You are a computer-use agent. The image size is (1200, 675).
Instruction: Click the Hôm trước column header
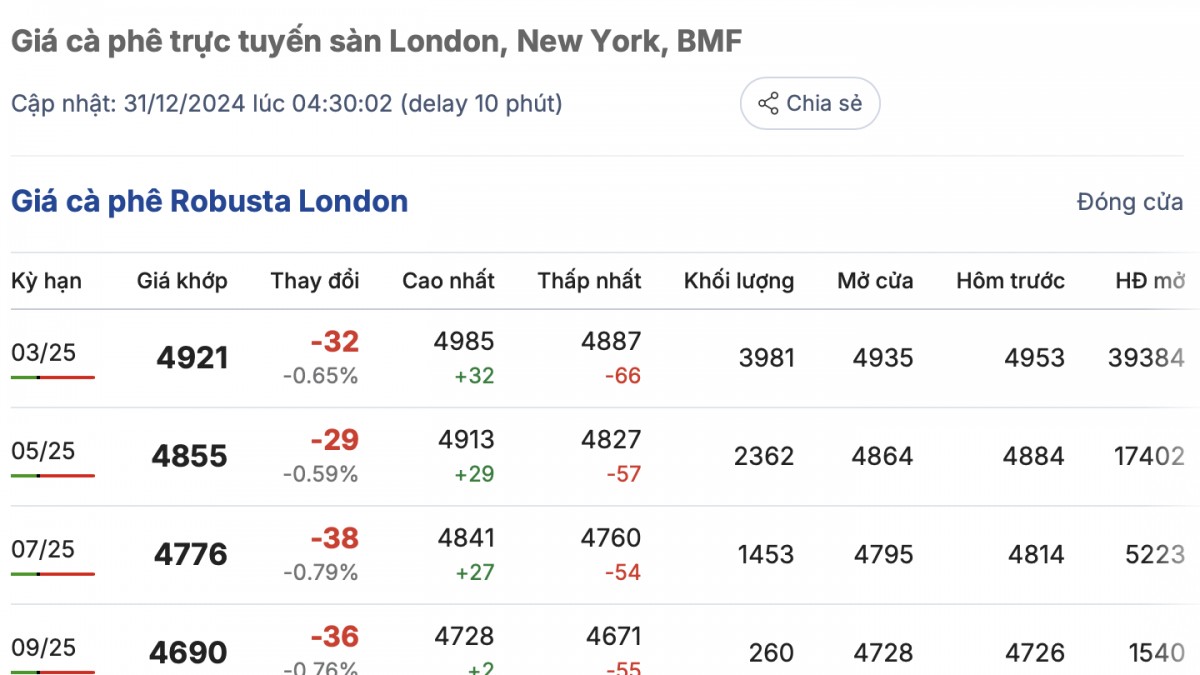click(1010, 281)
